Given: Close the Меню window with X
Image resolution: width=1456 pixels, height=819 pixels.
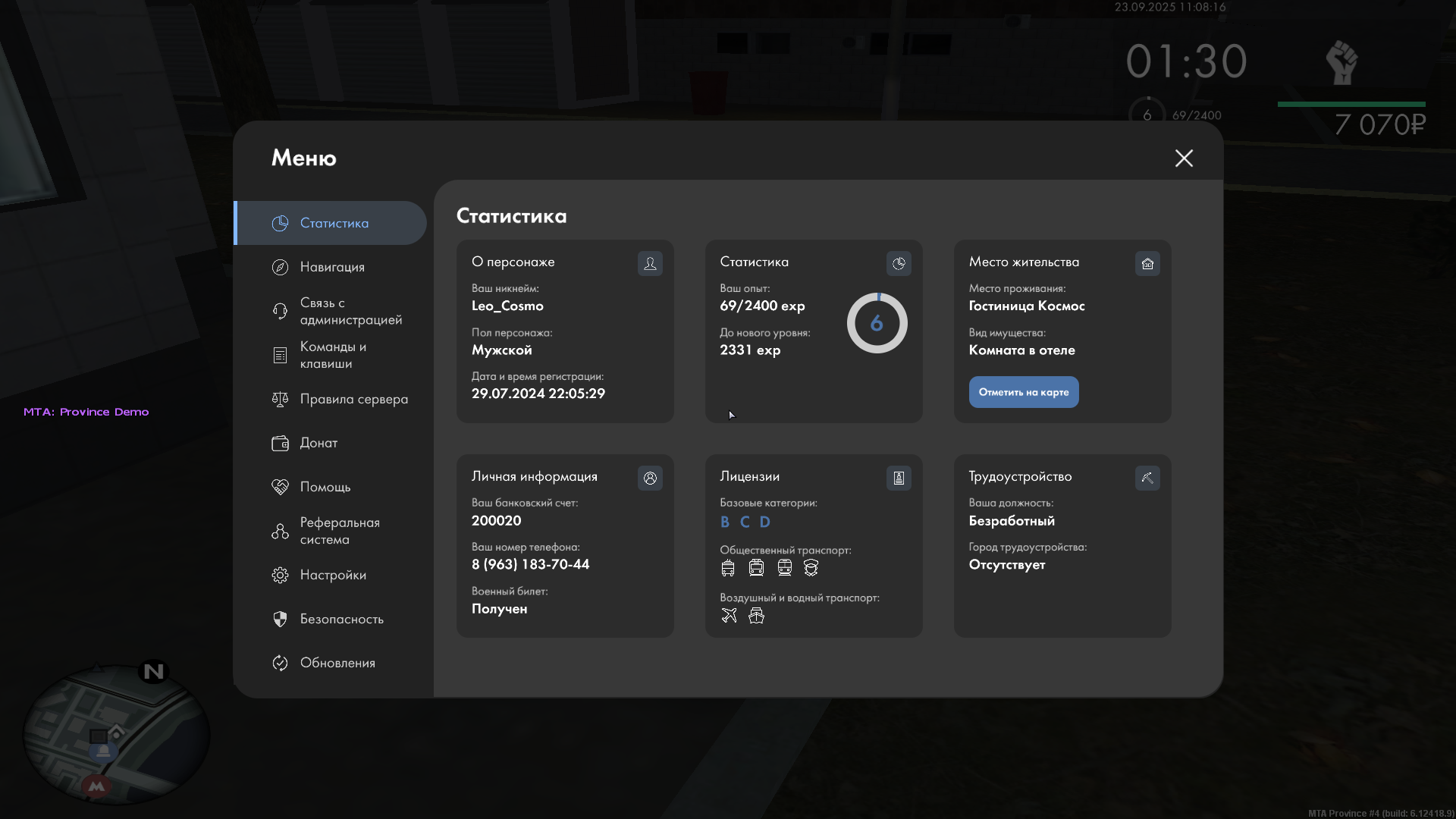Looking at the screenshot, I should click(x=1184, y=158).
